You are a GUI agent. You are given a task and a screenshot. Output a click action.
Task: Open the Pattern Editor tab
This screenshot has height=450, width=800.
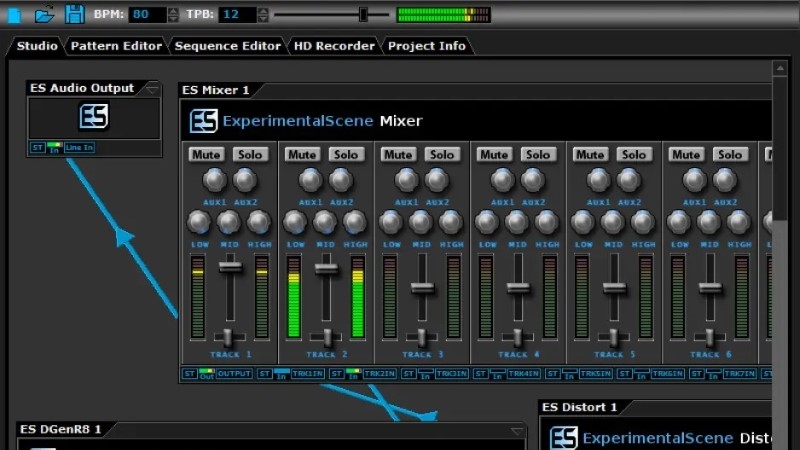(116, 46)
